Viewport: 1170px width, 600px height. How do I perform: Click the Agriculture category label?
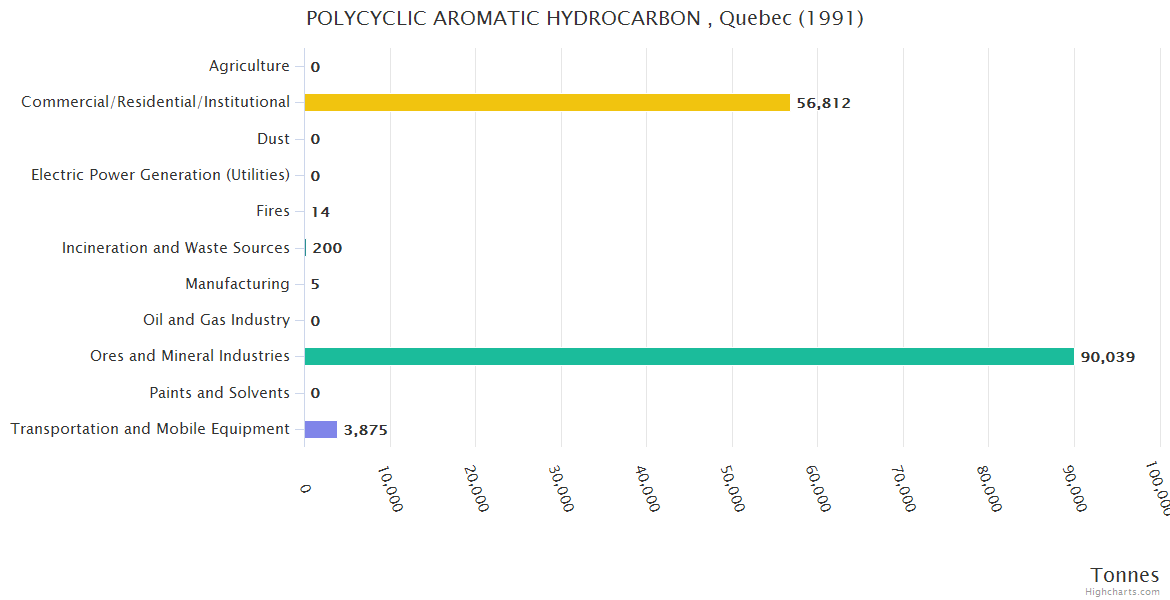pyautogui.click(x=249, y=66)
